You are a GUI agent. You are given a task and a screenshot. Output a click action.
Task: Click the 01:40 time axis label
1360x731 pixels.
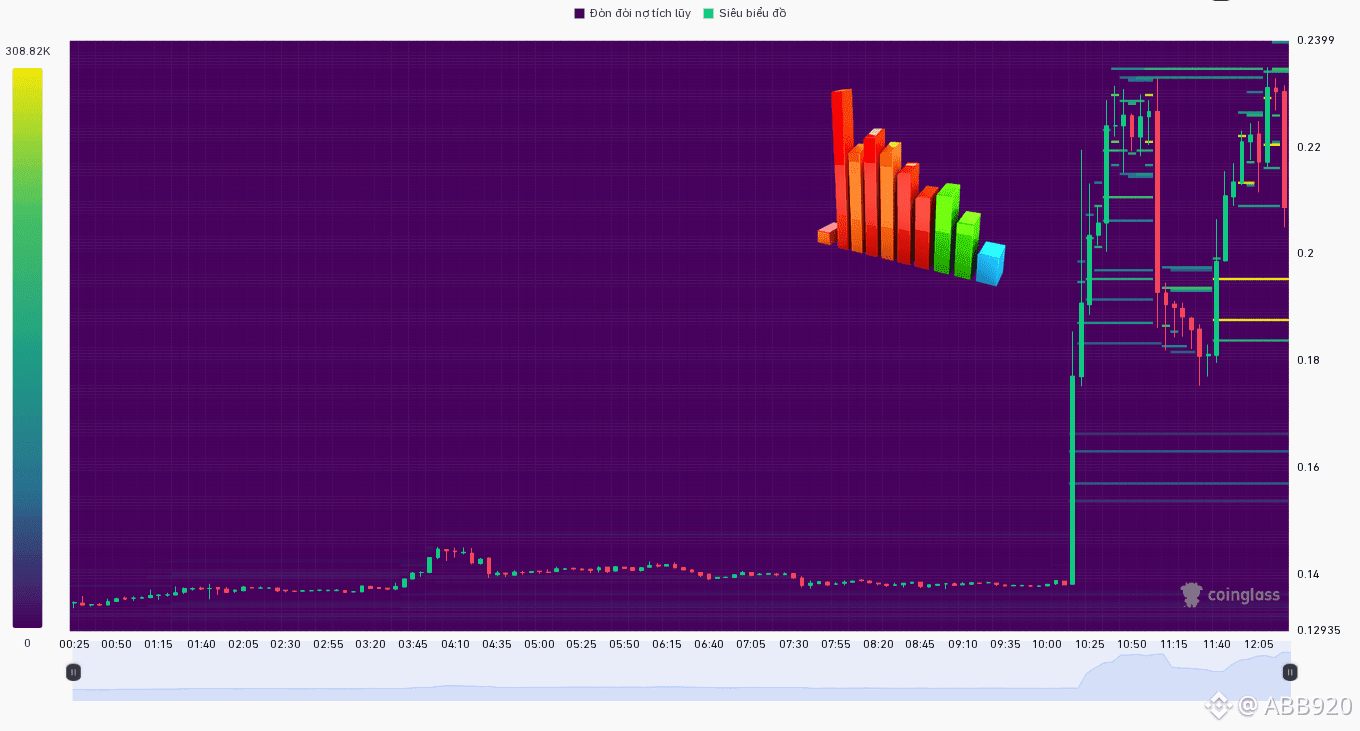pyautogui.click(x=201, y=644)
